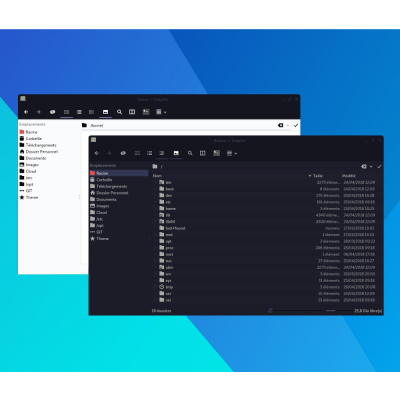The width and height of the screenshot is (400, 400).
Task: Toggle split view in Racine window
Action: [202, 153]
